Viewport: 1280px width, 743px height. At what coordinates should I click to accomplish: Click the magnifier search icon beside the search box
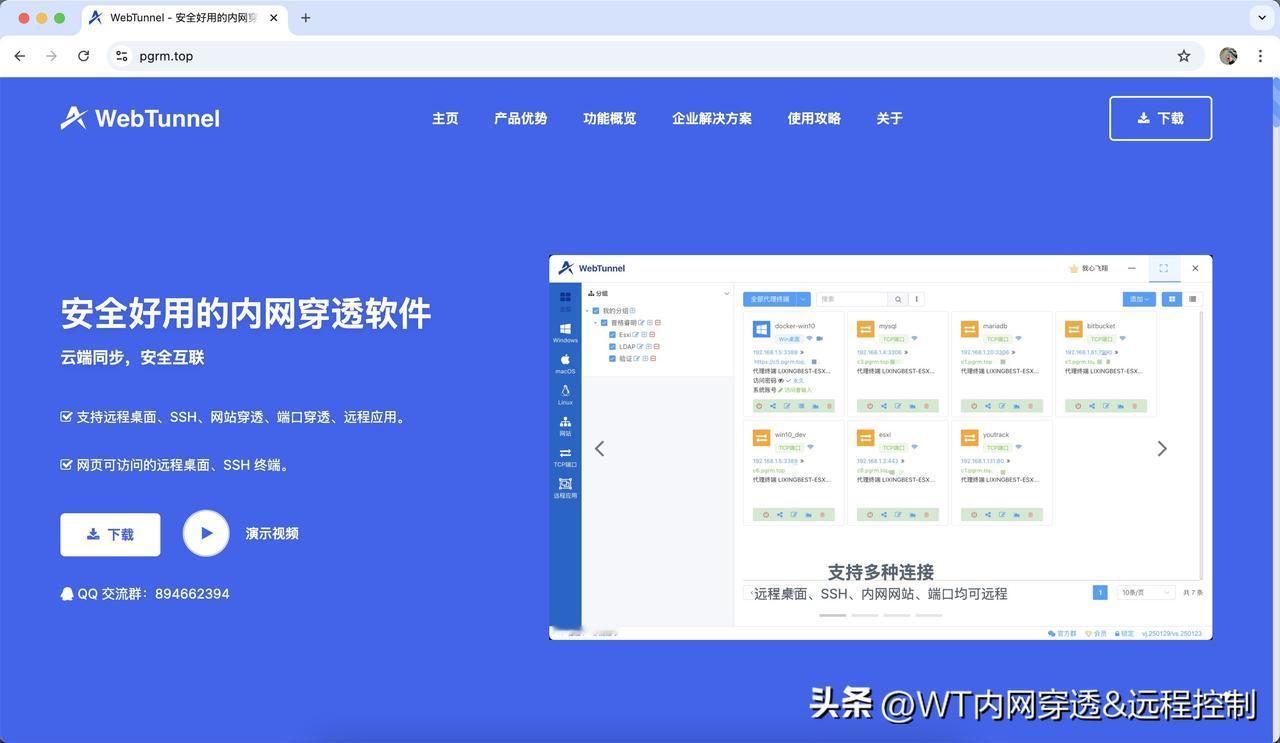point(898,299)
